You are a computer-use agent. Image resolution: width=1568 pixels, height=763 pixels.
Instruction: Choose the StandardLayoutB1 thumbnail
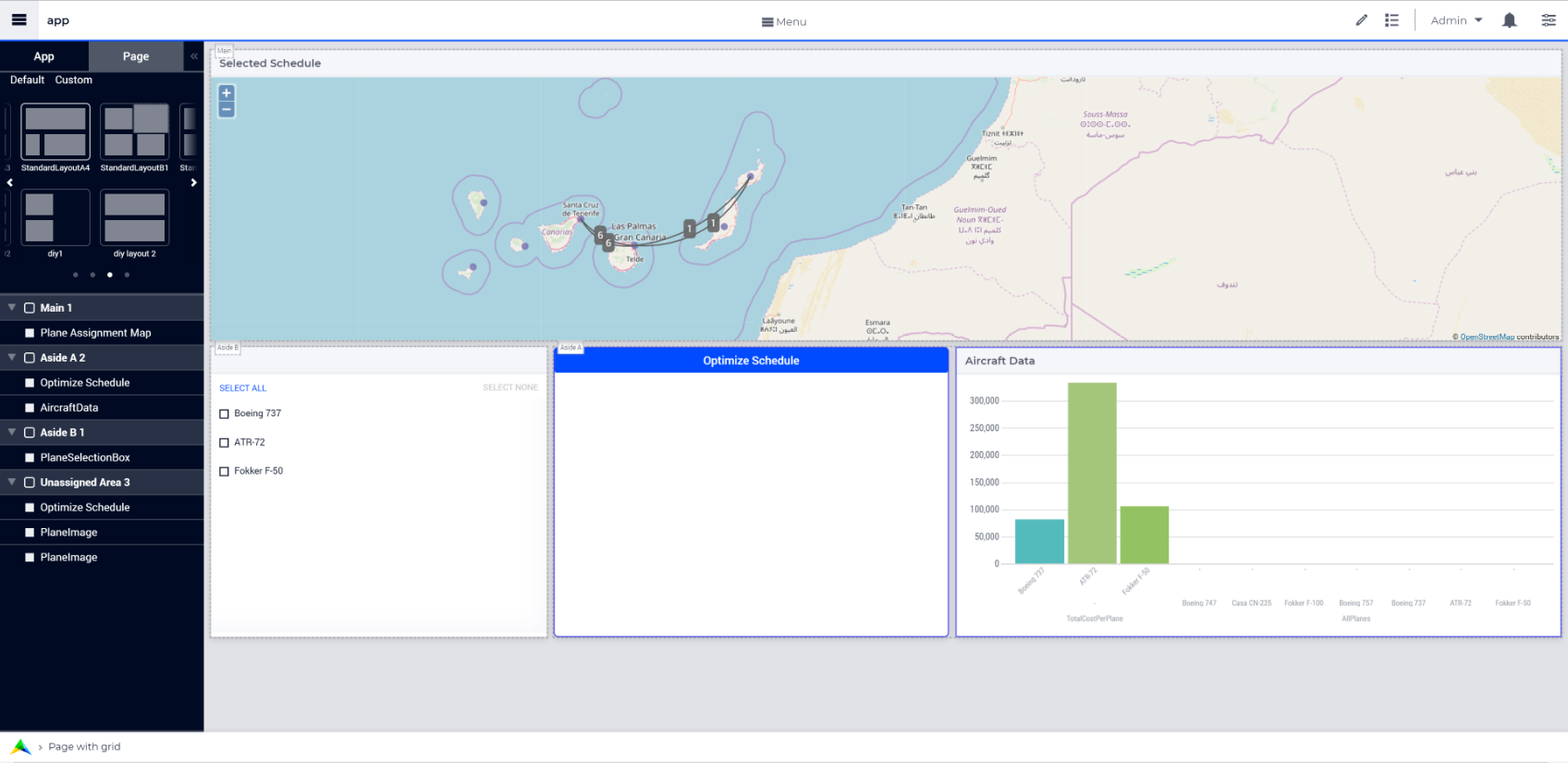[x=135, y=131]
